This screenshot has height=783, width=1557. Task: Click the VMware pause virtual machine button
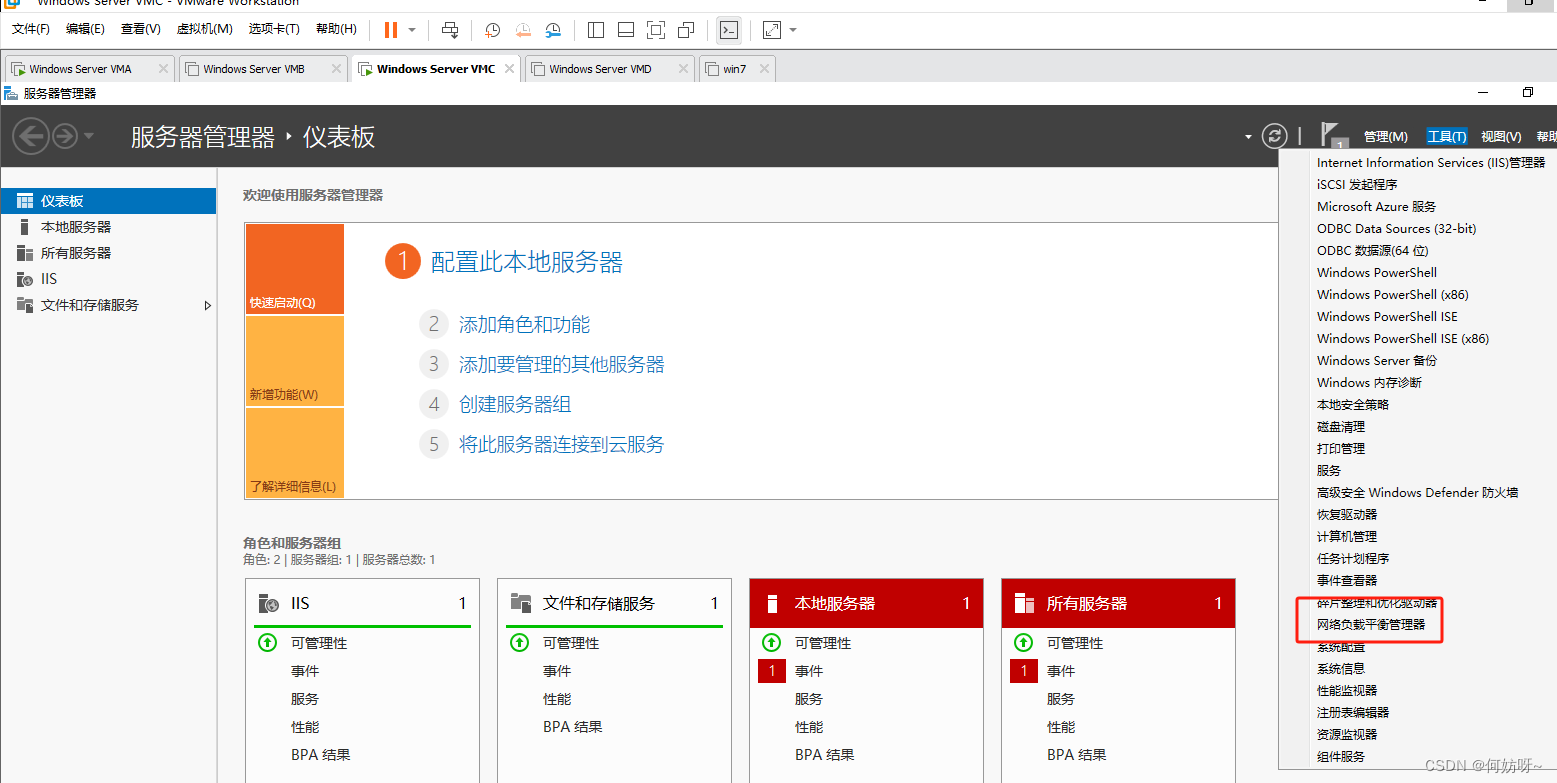pyautogui.click(x=391, y=30)
